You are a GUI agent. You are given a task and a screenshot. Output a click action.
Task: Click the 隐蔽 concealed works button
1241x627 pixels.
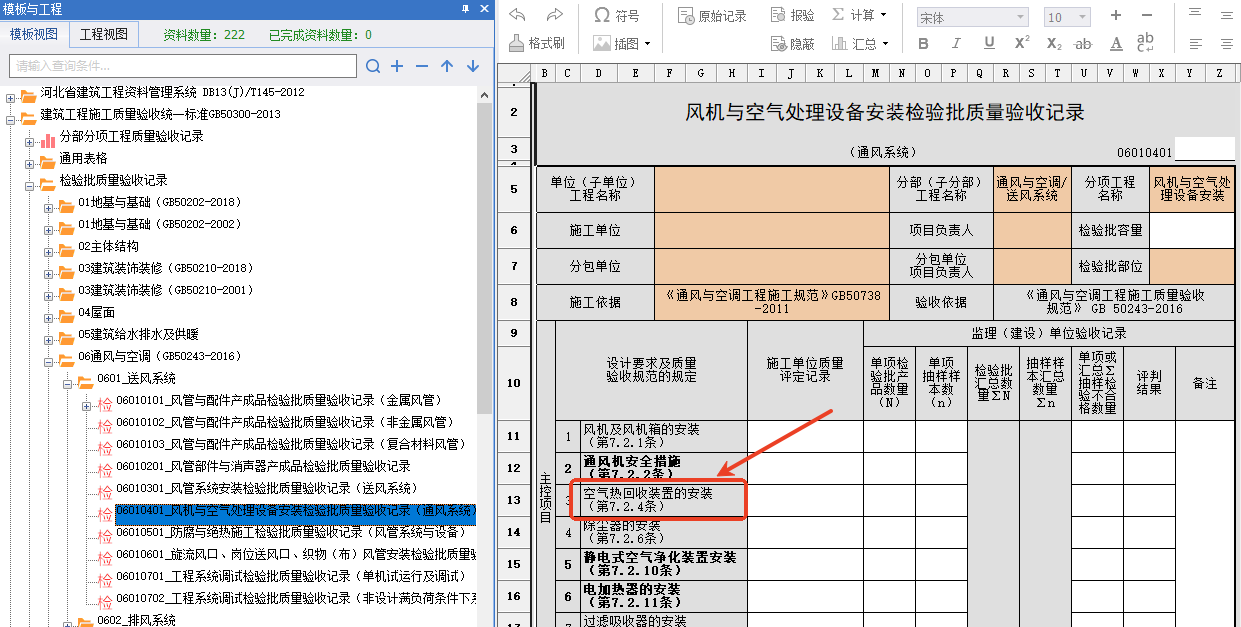pos(795,44)
